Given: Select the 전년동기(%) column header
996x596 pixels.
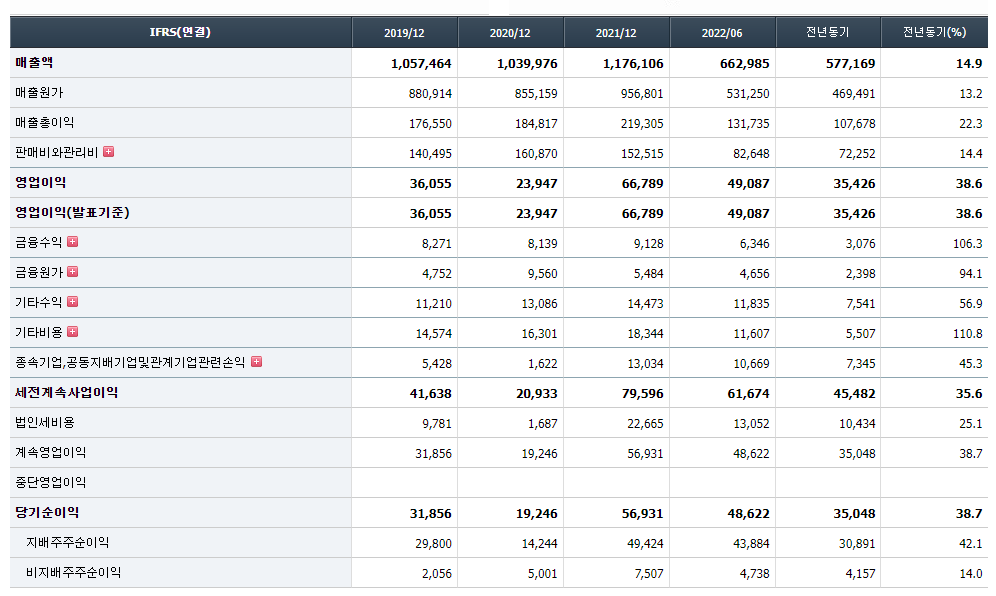Looking at the screenshot, I should click(934, 32).
